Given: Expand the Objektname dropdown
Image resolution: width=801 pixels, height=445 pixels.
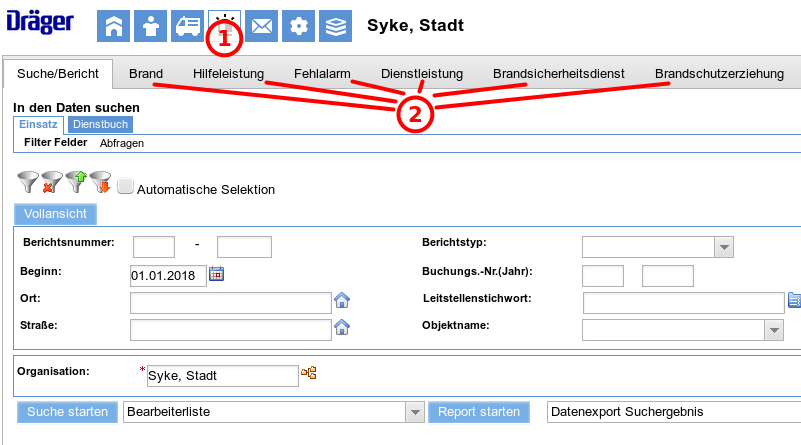Looking at the screenshot, I should pos(772,330).
